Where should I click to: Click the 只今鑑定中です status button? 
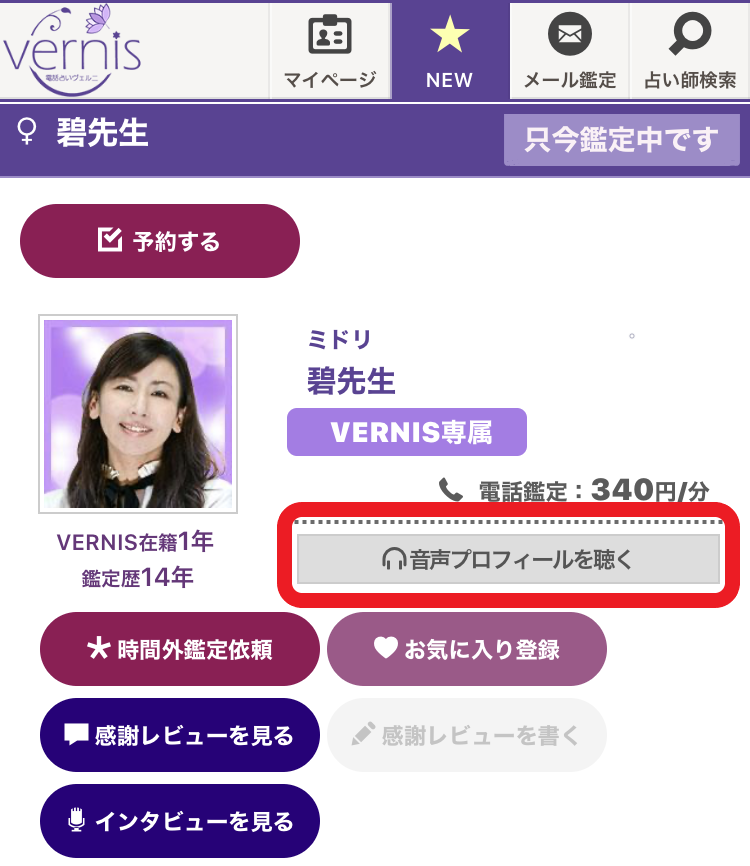(x=621, y=140)
